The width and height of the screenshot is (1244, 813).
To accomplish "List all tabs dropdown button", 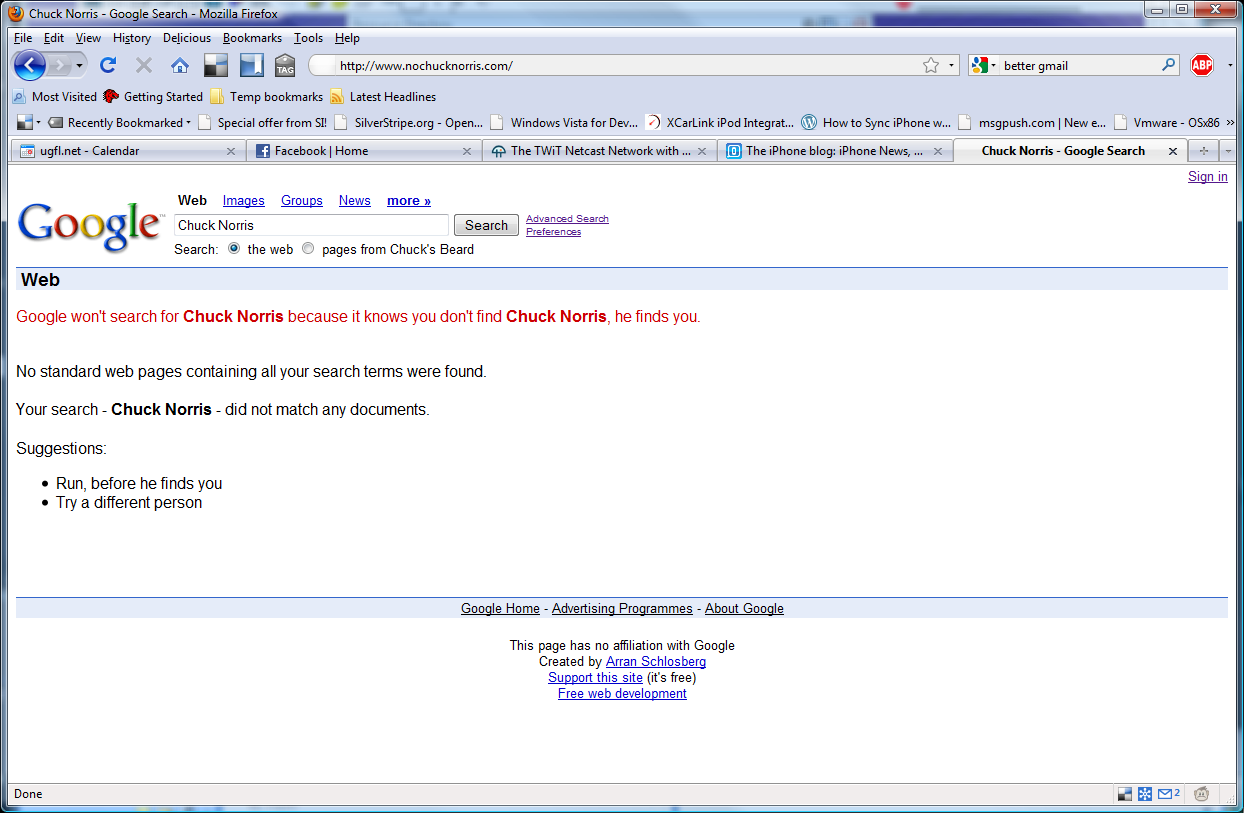I will coord(1229,151).
